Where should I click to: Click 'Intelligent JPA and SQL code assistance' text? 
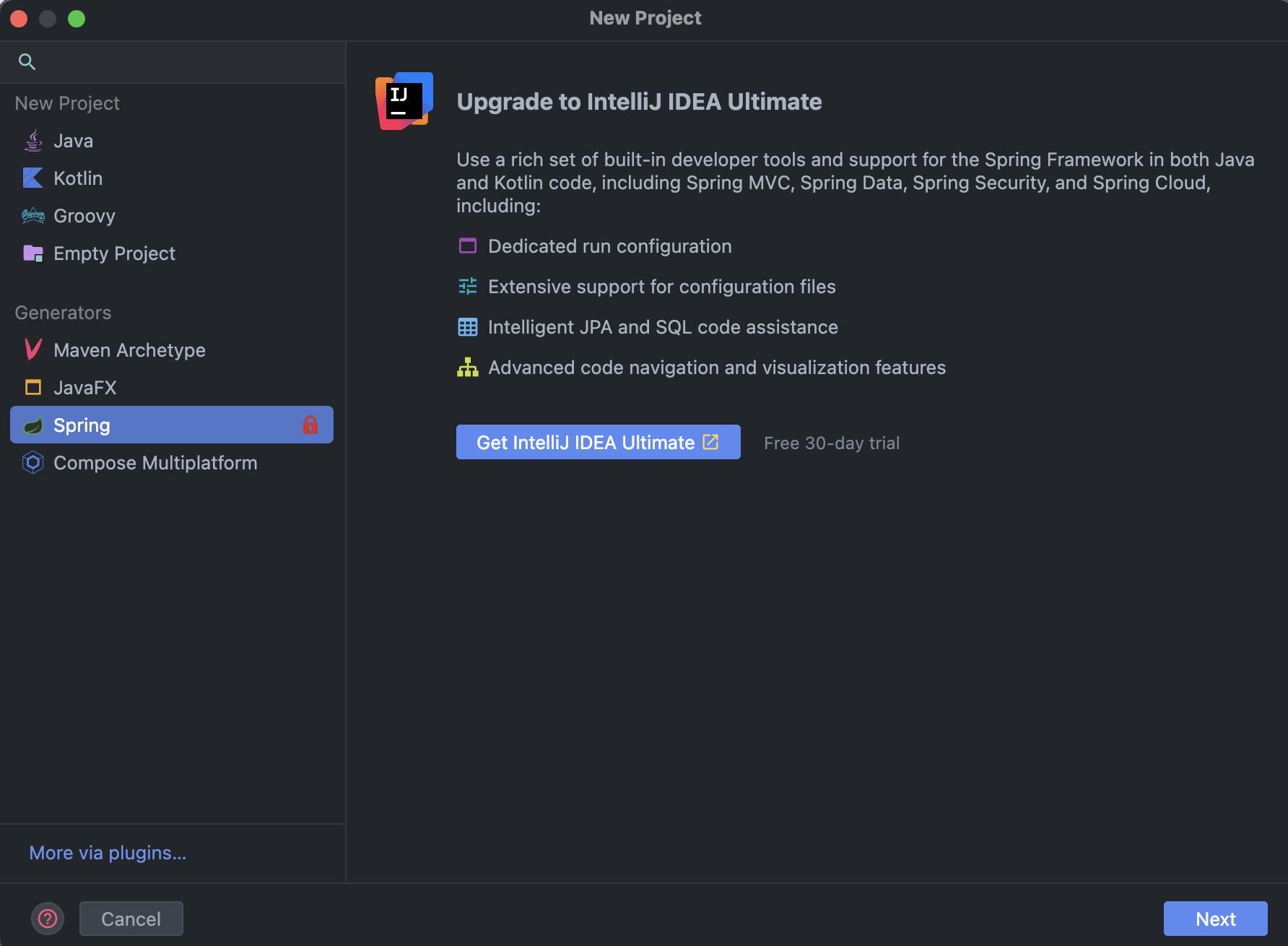point(663,327)
